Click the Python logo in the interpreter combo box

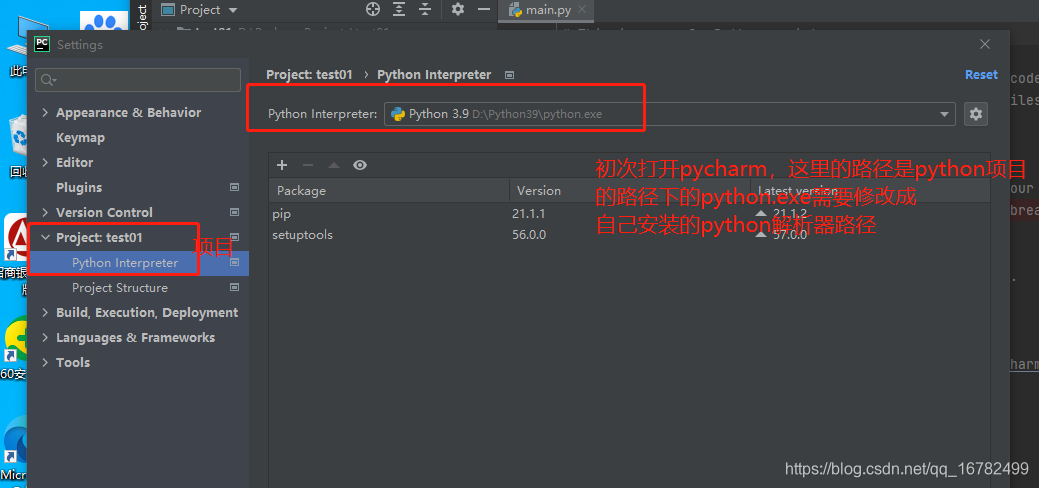(x=398, y=114)
